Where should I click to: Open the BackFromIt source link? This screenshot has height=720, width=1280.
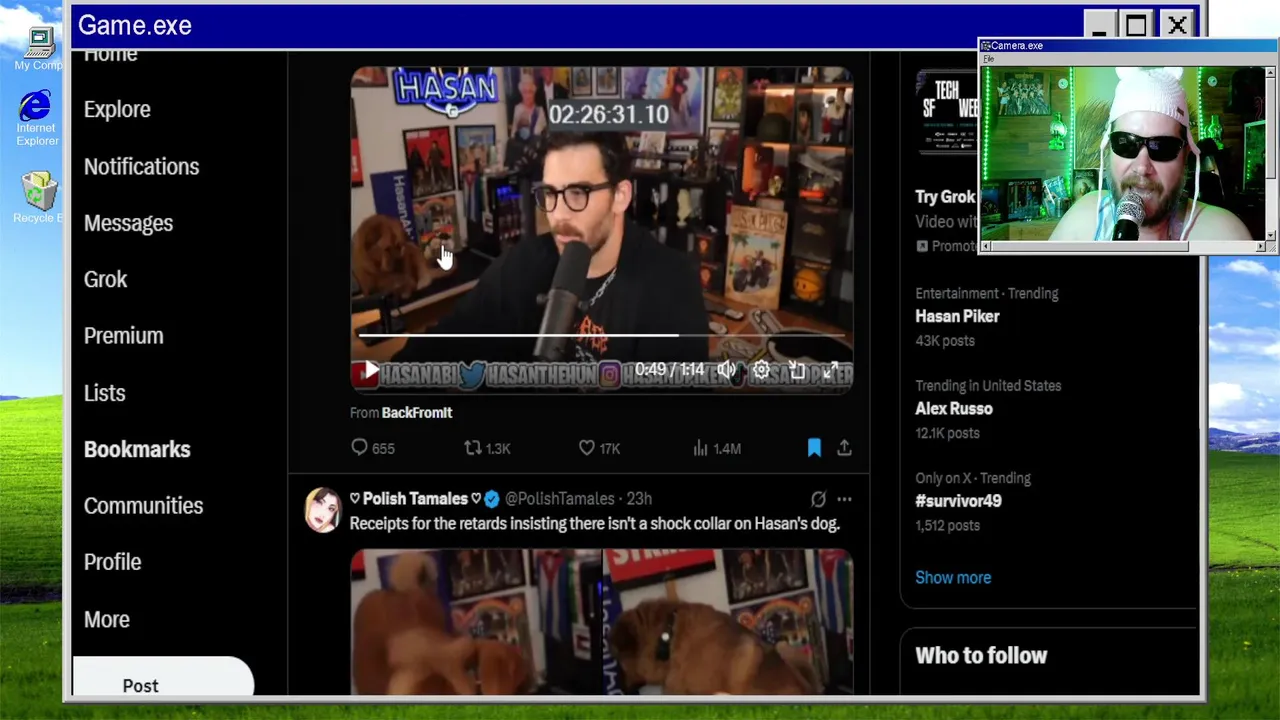coord(416,412)
